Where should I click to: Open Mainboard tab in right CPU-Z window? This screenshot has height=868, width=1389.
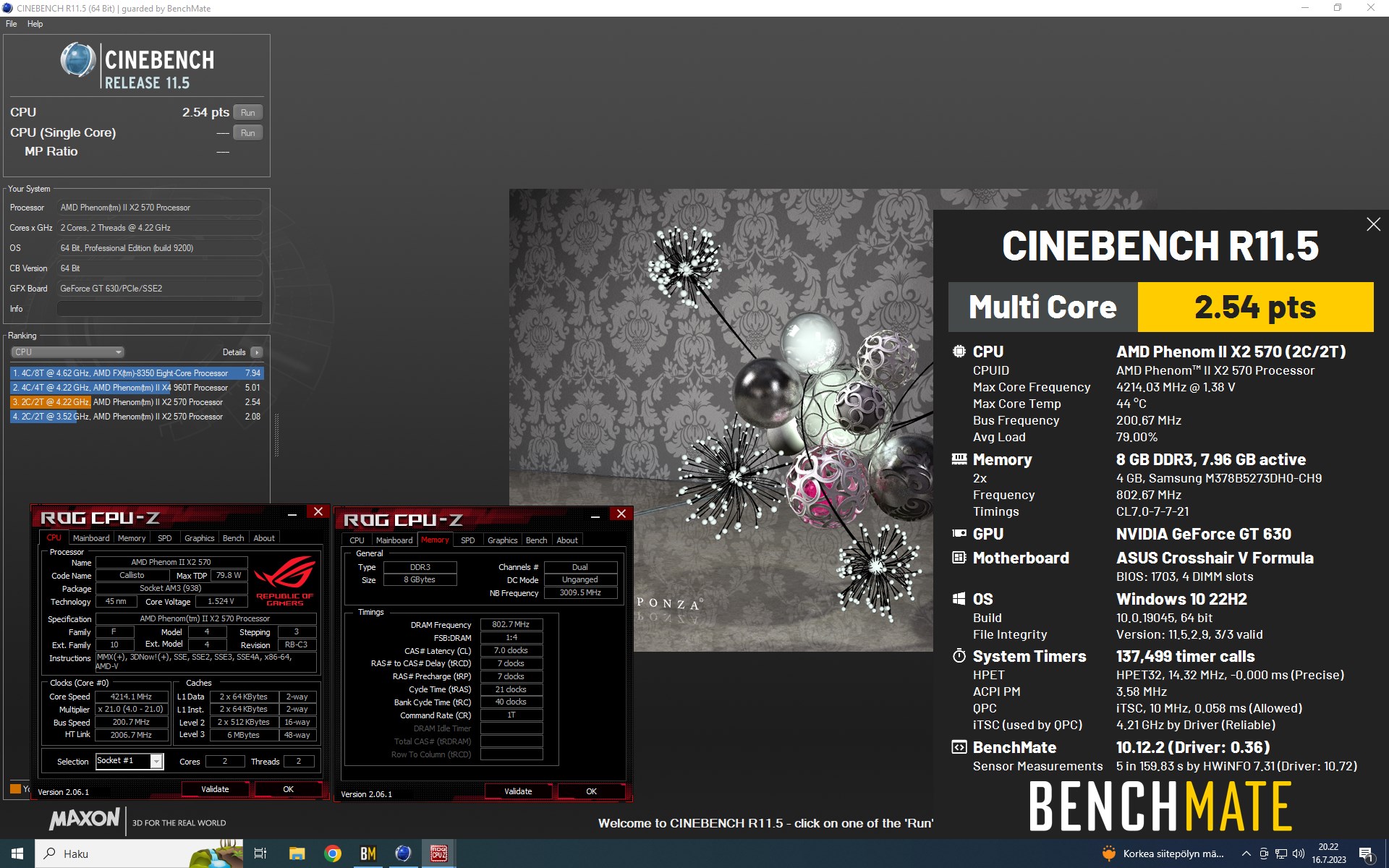tap(394, 540)
